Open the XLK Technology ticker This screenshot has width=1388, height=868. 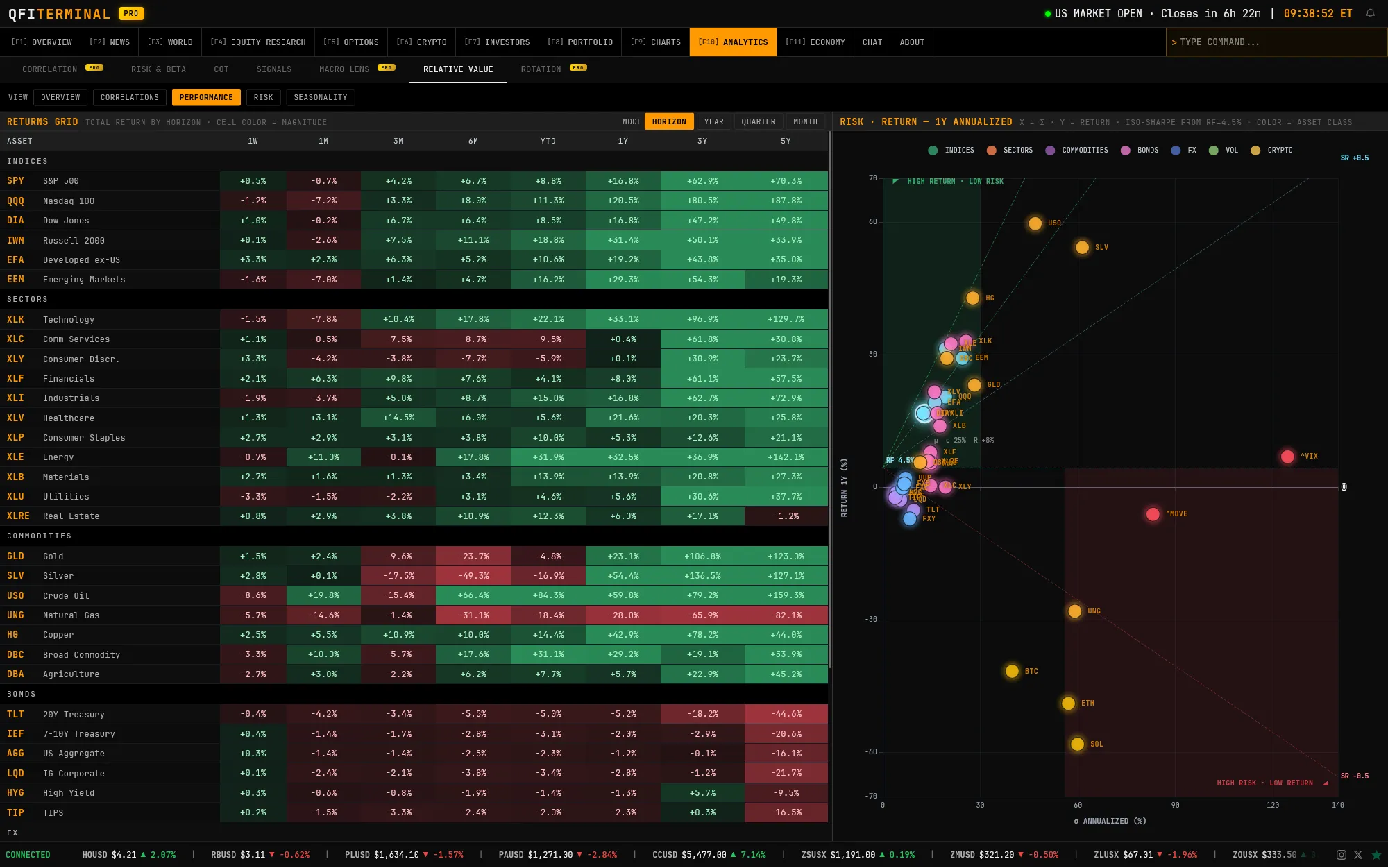click(15, 320)
